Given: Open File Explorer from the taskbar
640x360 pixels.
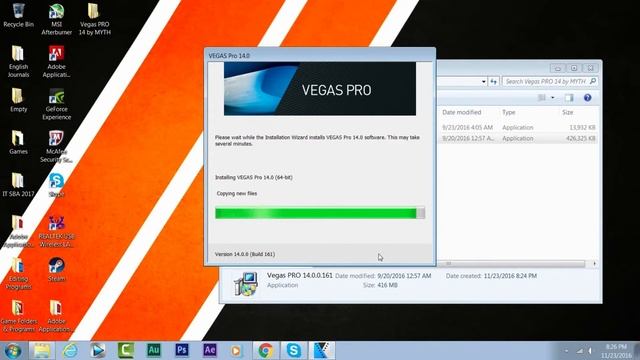Looking at the screenshot, I should click(x=42, y=351).
